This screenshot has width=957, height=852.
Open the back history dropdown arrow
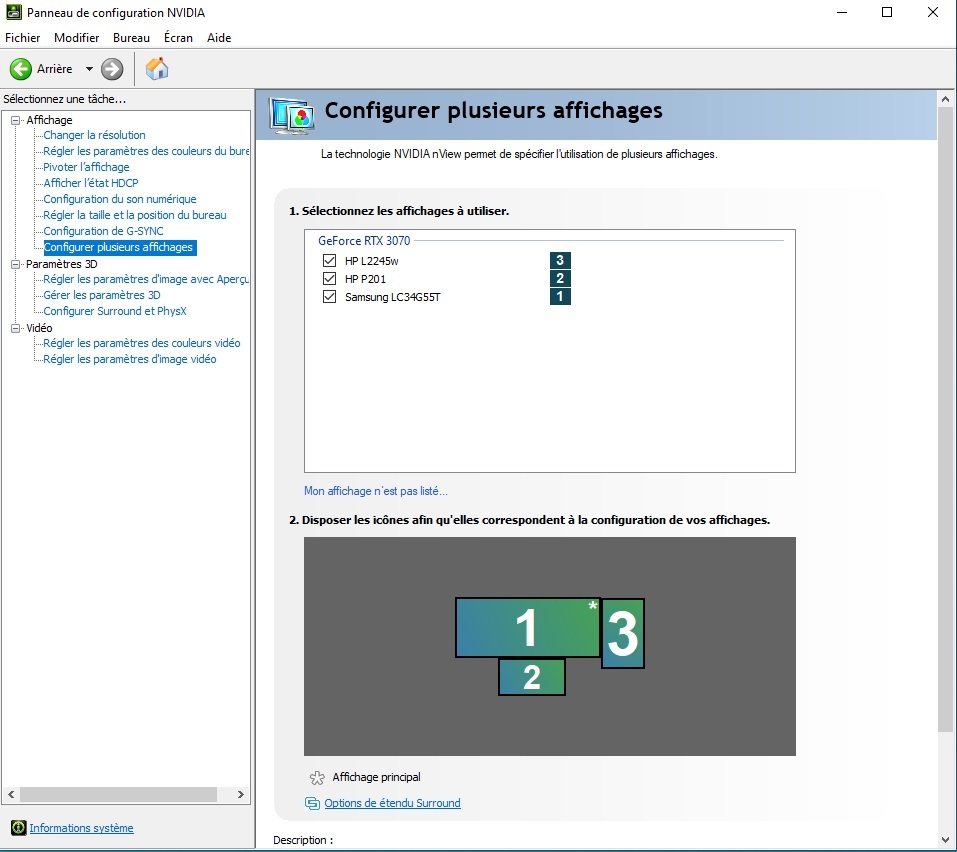89,69
